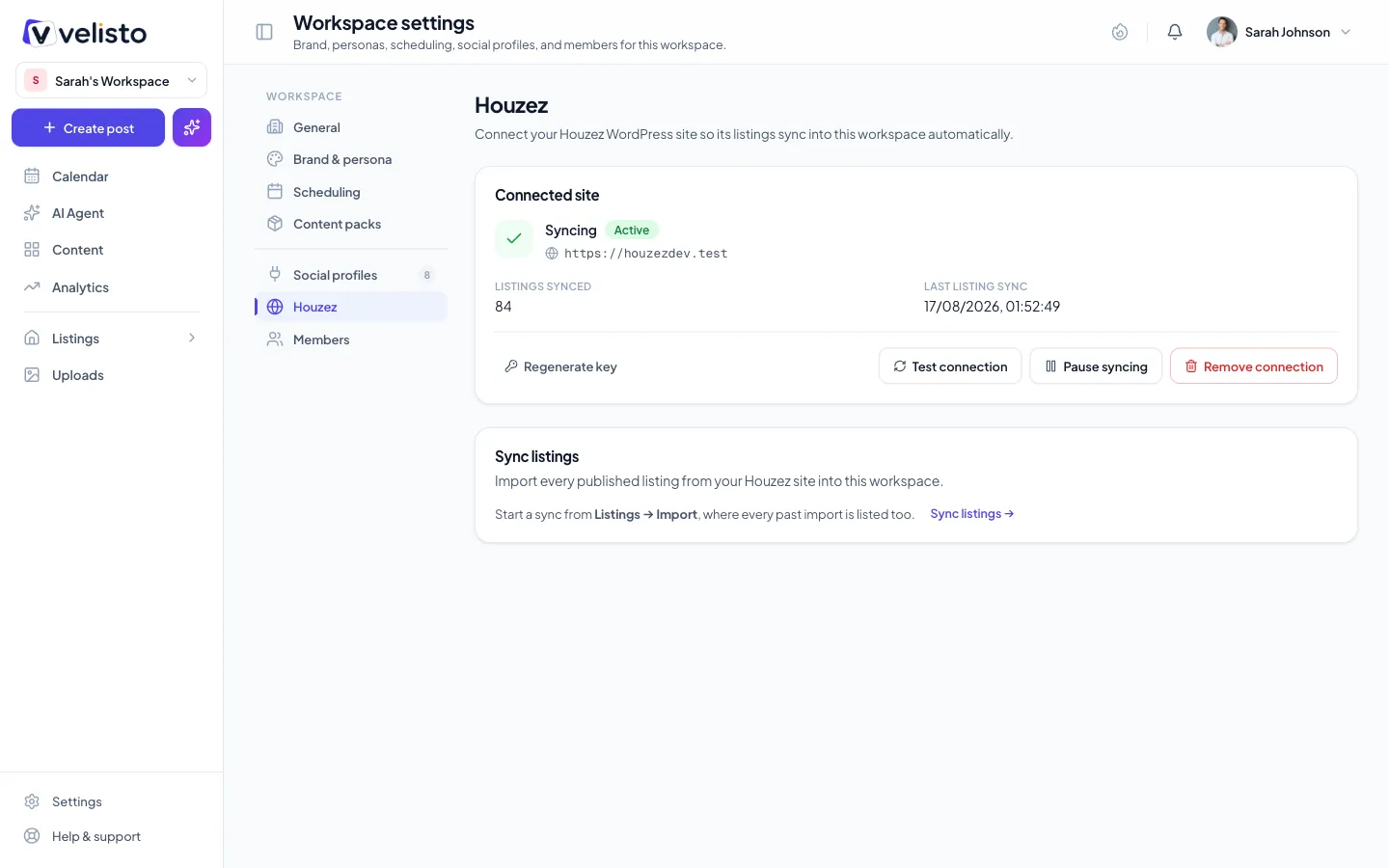Click the https://houzezdev.test site URL
This screenshot has height=868, width=1389.
[x=645, y=254]
